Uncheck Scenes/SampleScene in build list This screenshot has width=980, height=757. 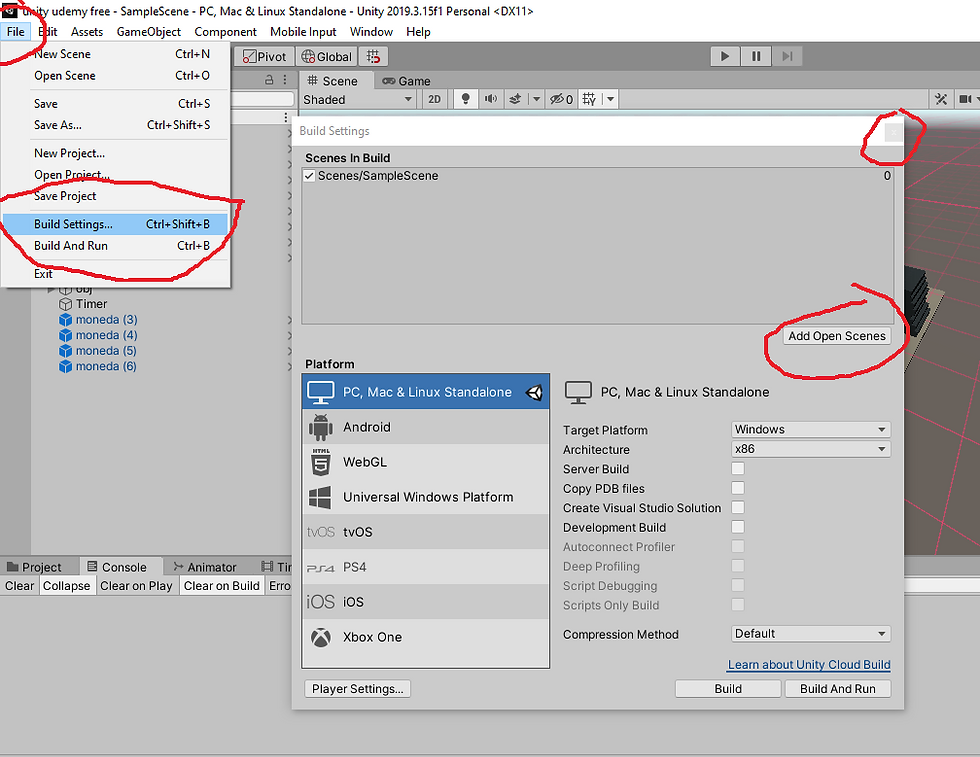pyautogui.click(x=309, y=176)
